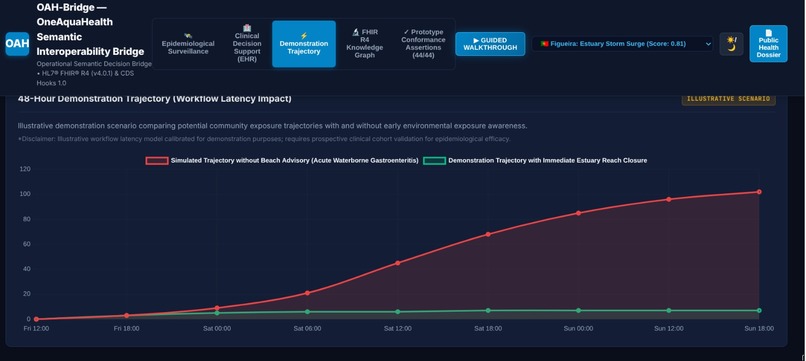Click the ILLUSTRATIVE SCENARIO badge
The width and height of the screenshot is (806, 361).
coord(728,99)
